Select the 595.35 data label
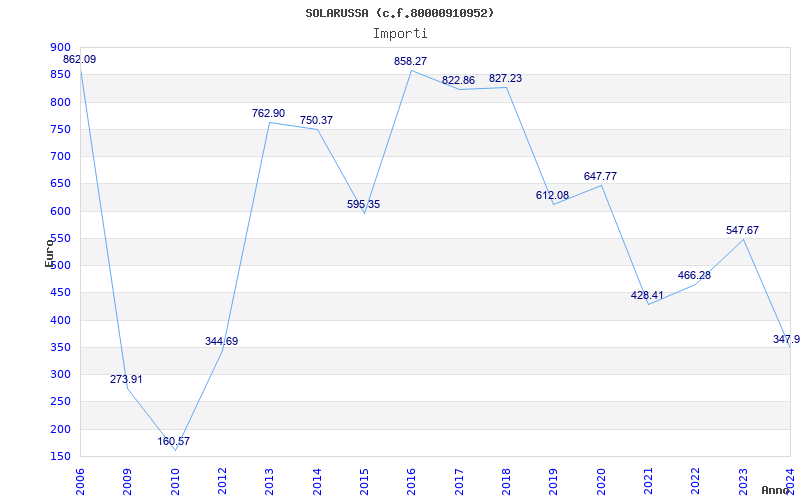This screenshot has width=800, height=500. click(363, 204)
